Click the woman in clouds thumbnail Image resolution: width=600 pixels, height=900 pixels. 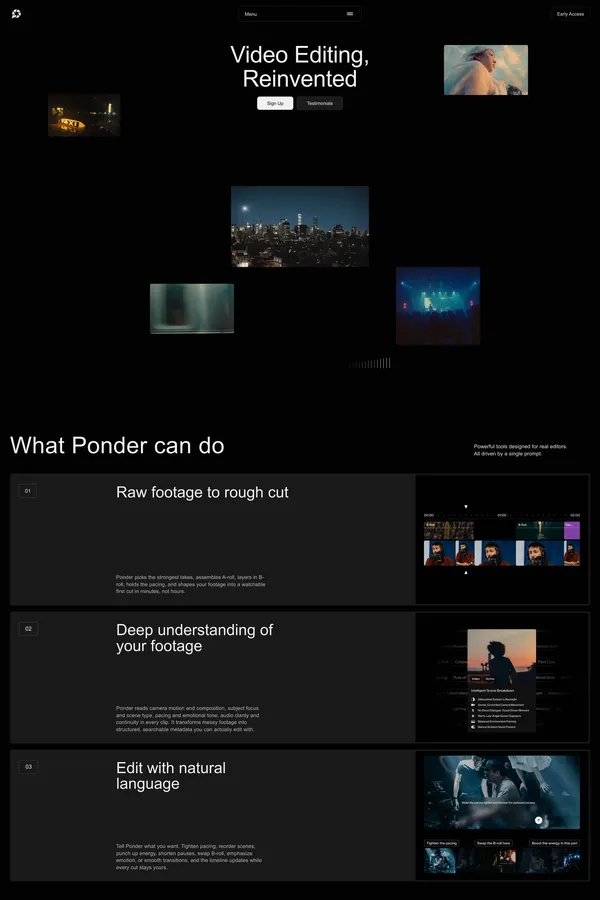(486, 70)
